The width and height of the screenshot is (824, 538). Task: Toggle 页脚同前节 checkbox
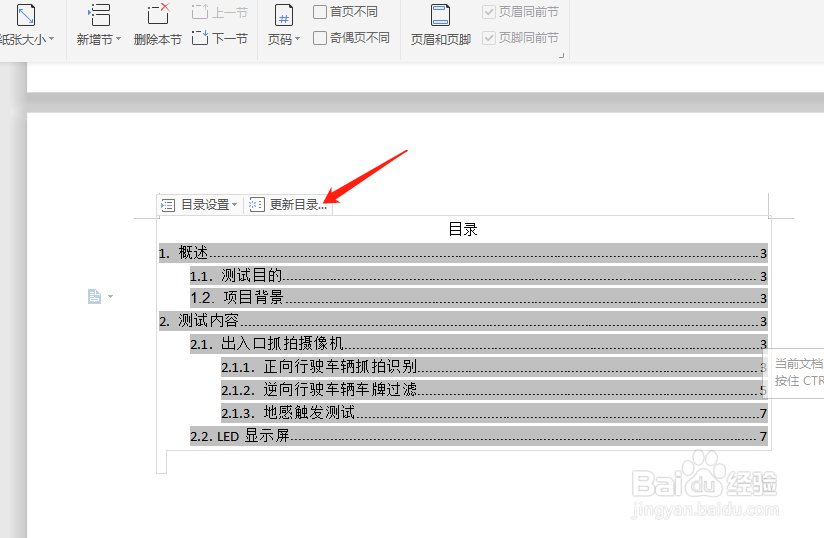click(x=489, y=38)
